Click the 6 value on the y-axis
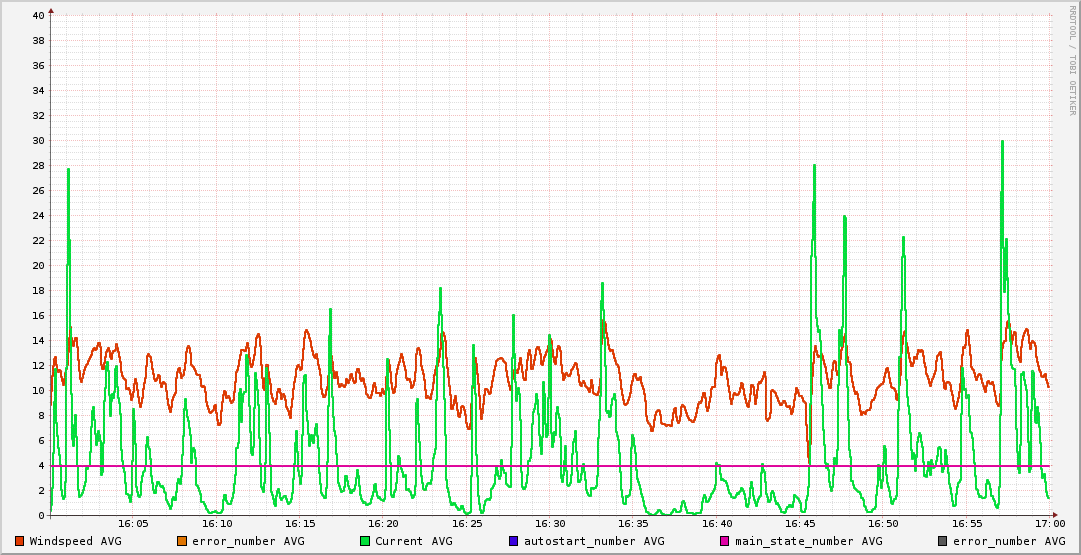This screenshot has width=1081, height=555. (x=42, y=440)
